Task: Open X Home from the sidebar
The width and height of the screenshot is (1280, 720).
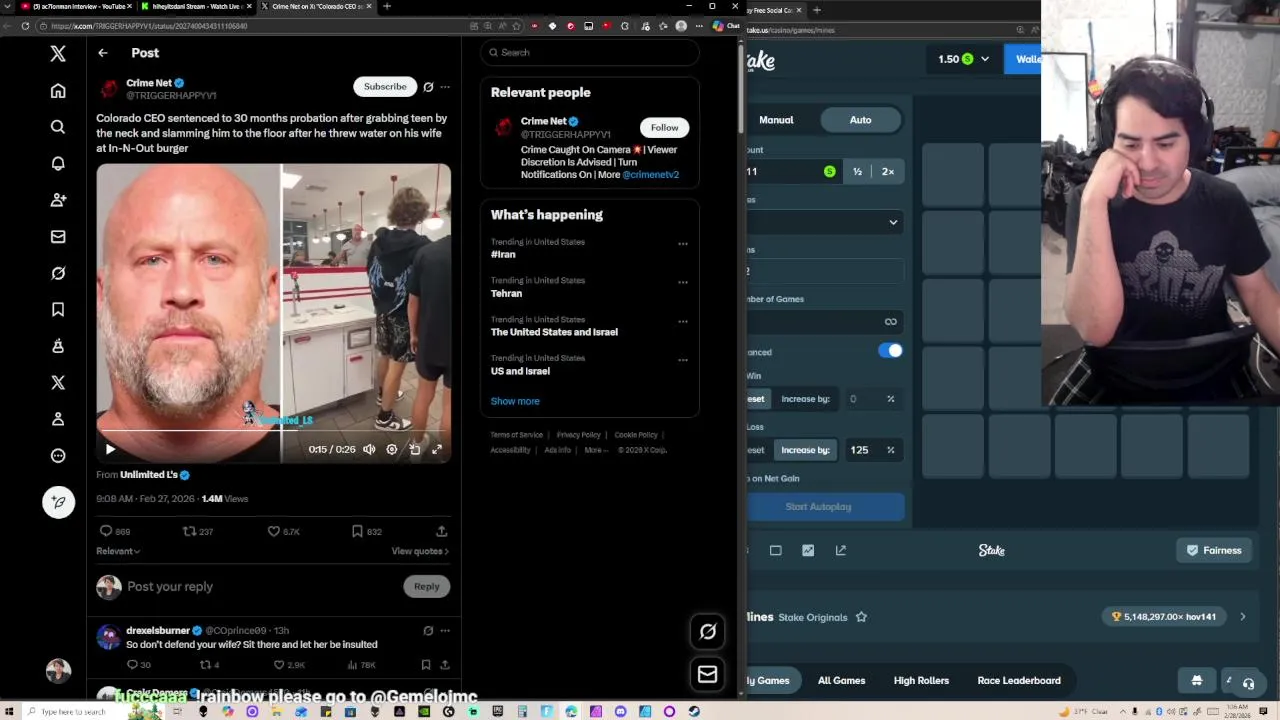Action: coord(58,91)
